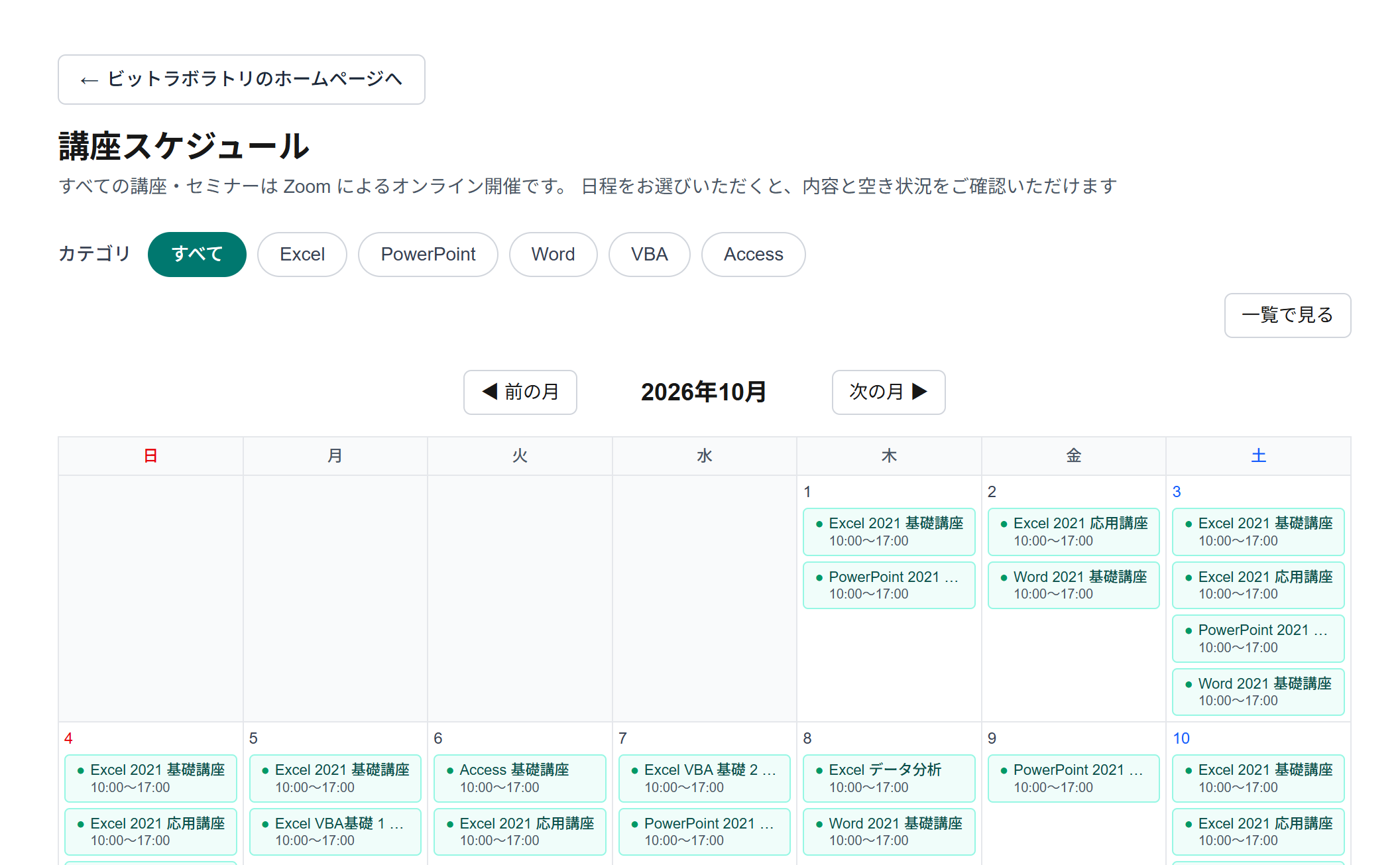Select the すべて category filter
This screenshot has width=1400, height=865.
[197, 255]
